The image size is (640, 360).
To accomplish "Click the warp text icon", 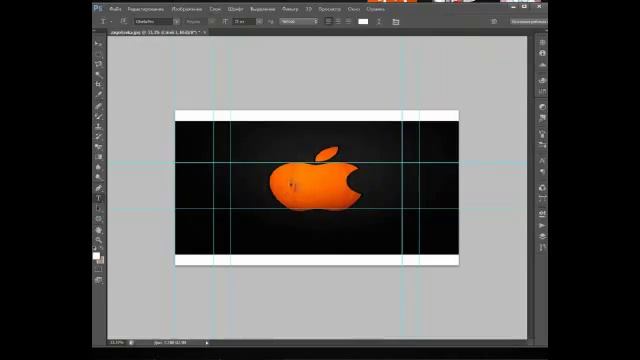I will click(379, 22).
